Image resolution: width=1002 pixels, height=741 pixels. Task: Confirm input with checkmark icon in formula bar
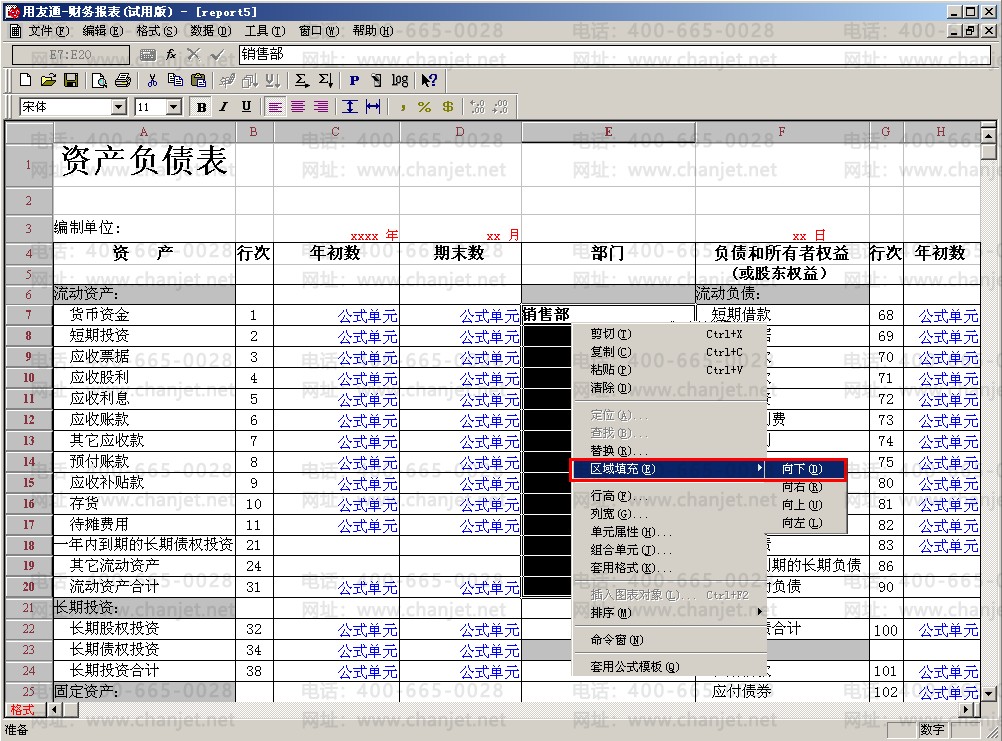[218, 55]
